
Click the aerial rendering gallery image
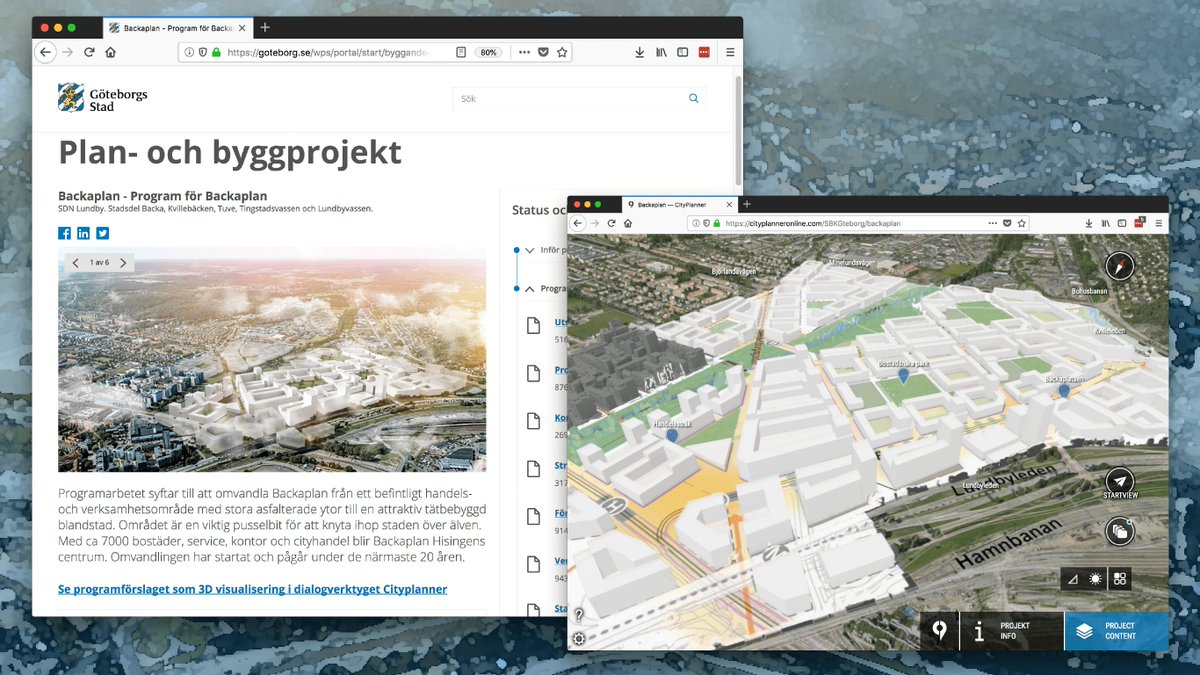click(x=272, y=360)
